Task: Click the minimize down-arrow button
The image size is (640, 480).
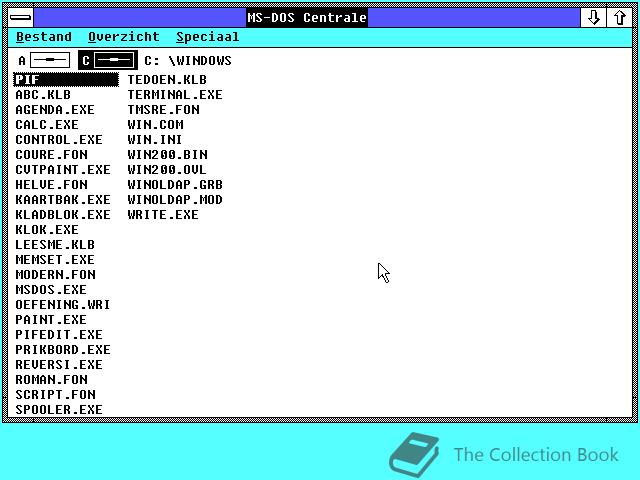Action: tap(593, 18)
